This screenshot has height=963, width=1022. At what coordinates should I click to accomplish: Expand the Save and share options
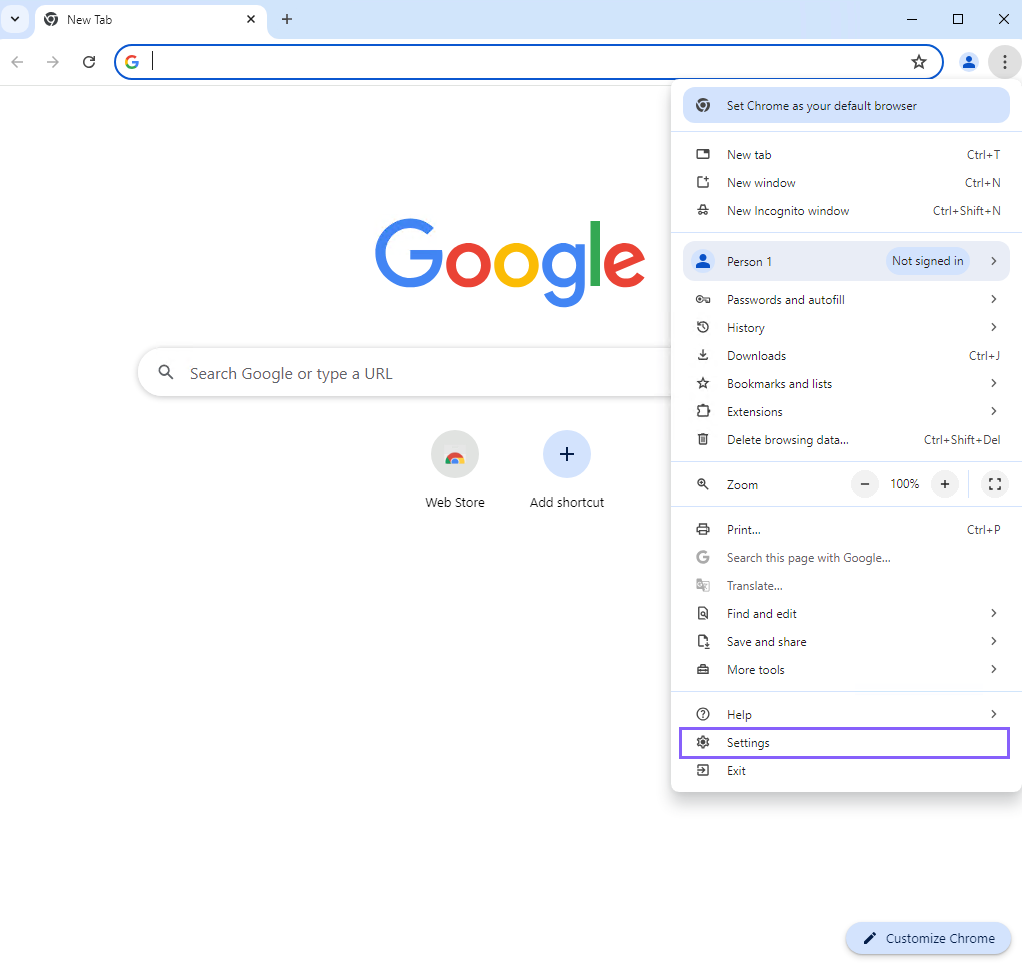(993, 641)
